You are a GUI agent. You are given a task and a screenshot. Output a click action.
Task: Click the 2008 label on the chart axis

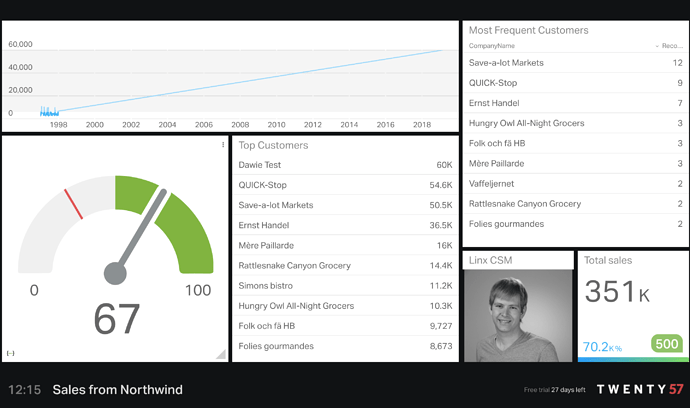240,125
